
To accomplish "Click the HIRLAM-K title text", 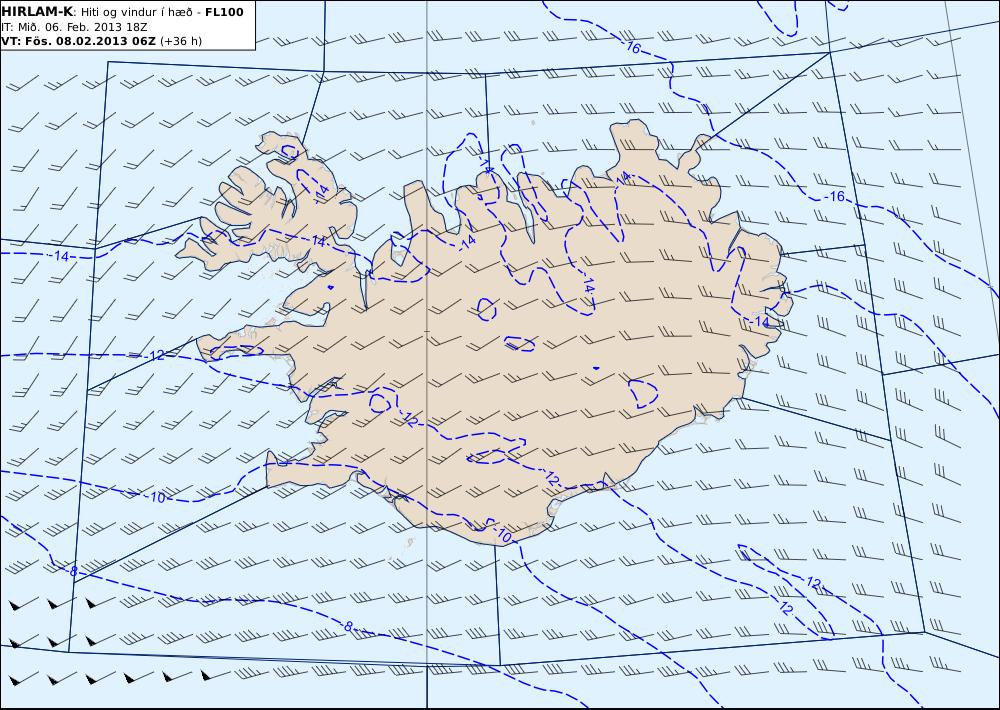I will click(x=38, y=12).
